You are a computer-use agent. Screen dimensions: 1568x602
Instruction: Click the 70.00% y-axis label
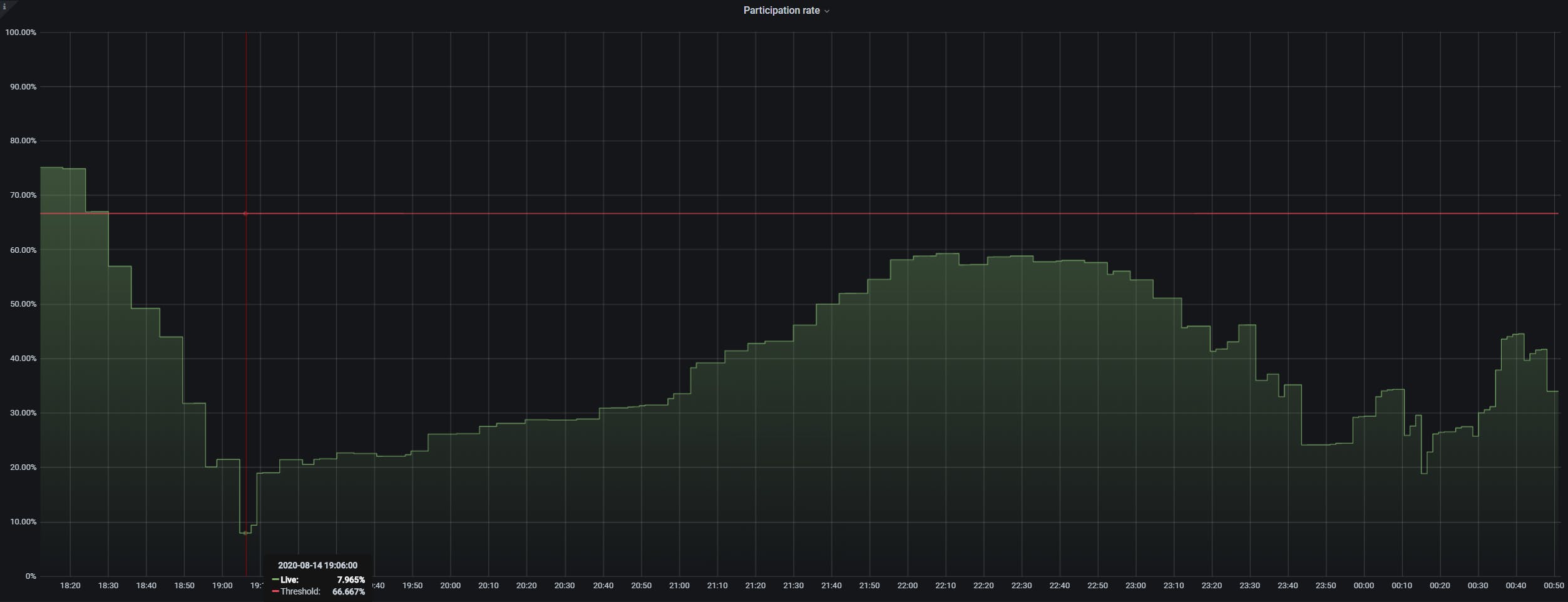[x=23, y=195]
